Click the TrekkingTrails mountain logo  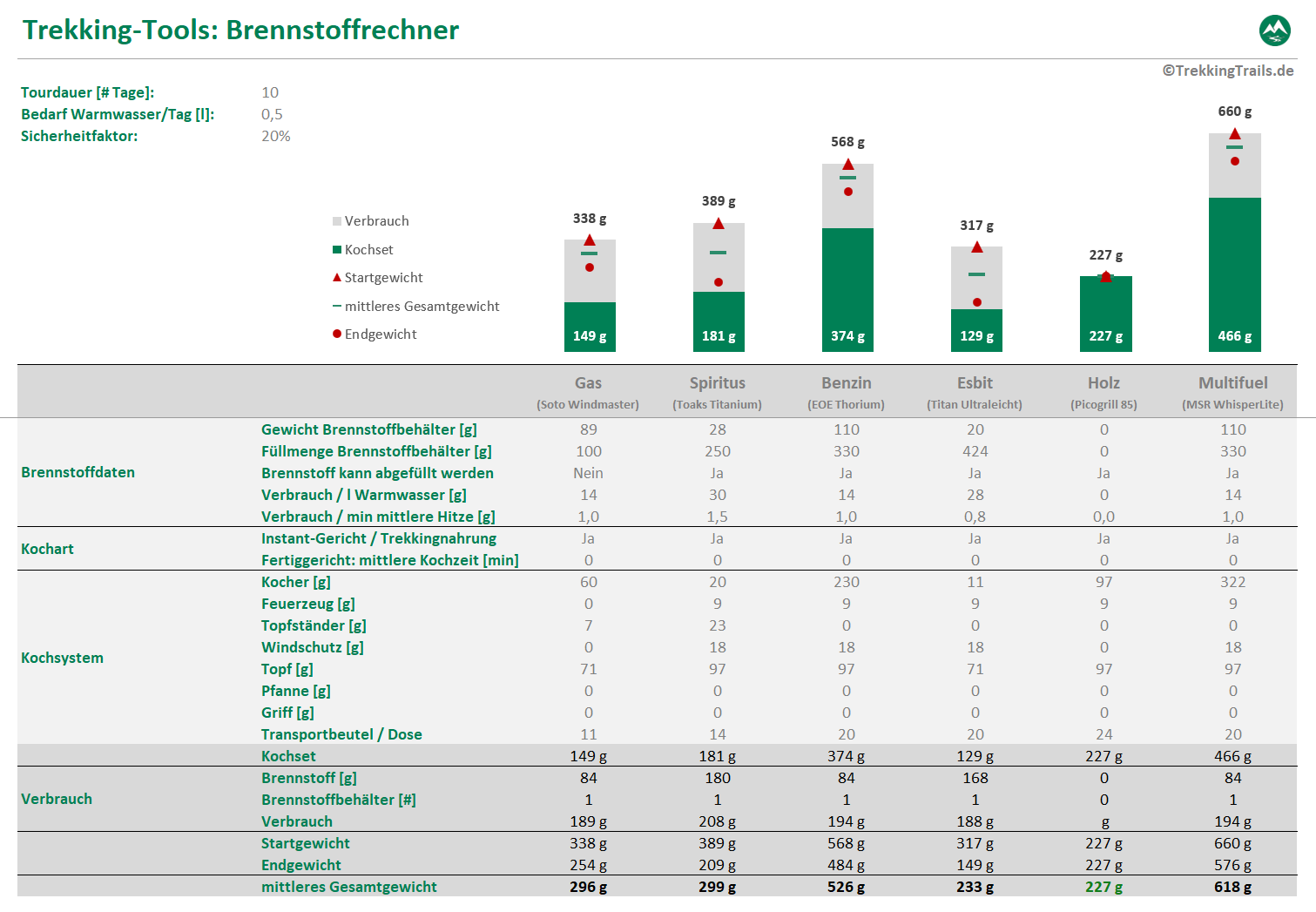(1275, 30)
